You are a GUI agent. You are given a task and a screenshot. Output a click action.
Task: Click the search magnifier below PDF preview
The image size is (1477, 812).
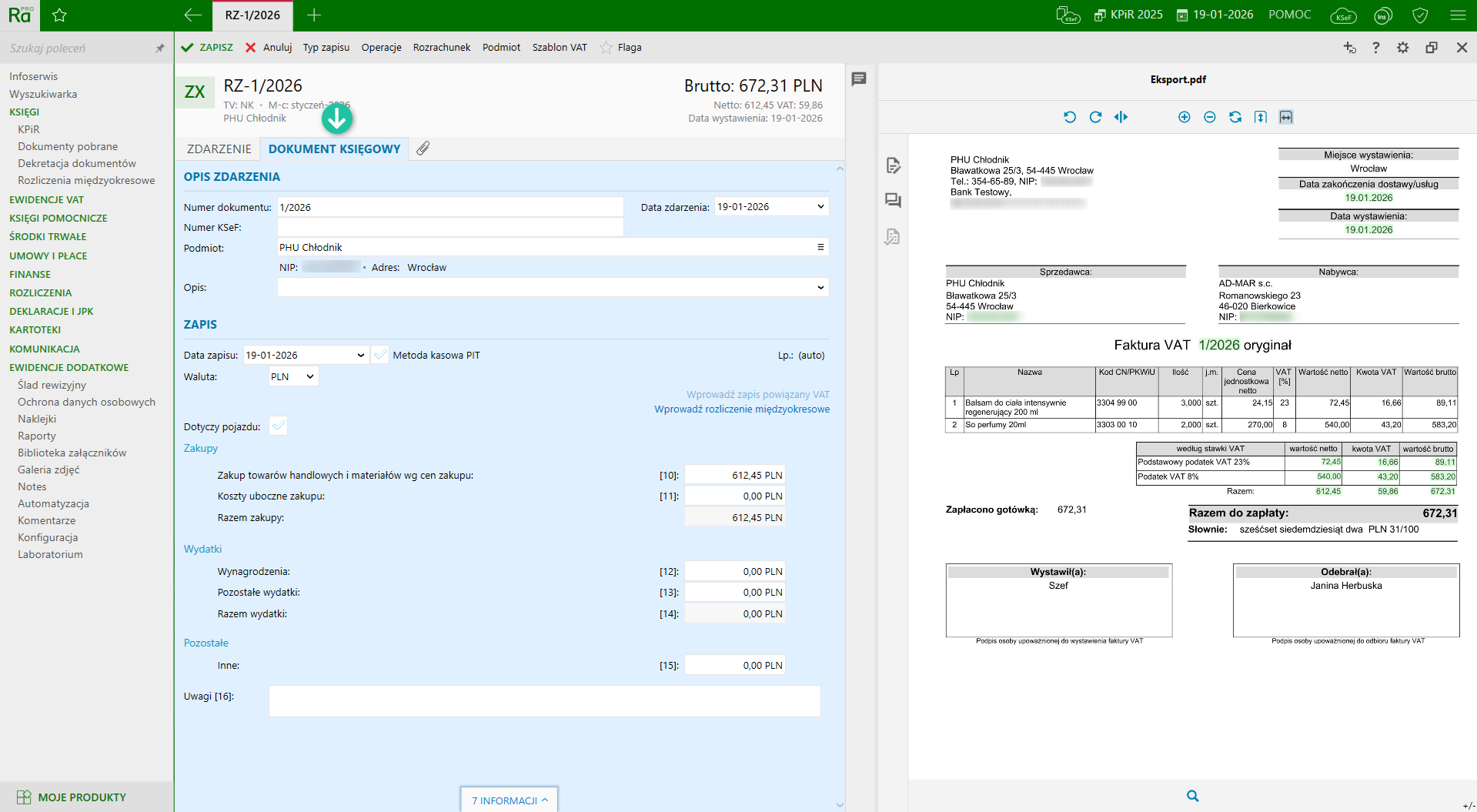[x=1192, y=796]
